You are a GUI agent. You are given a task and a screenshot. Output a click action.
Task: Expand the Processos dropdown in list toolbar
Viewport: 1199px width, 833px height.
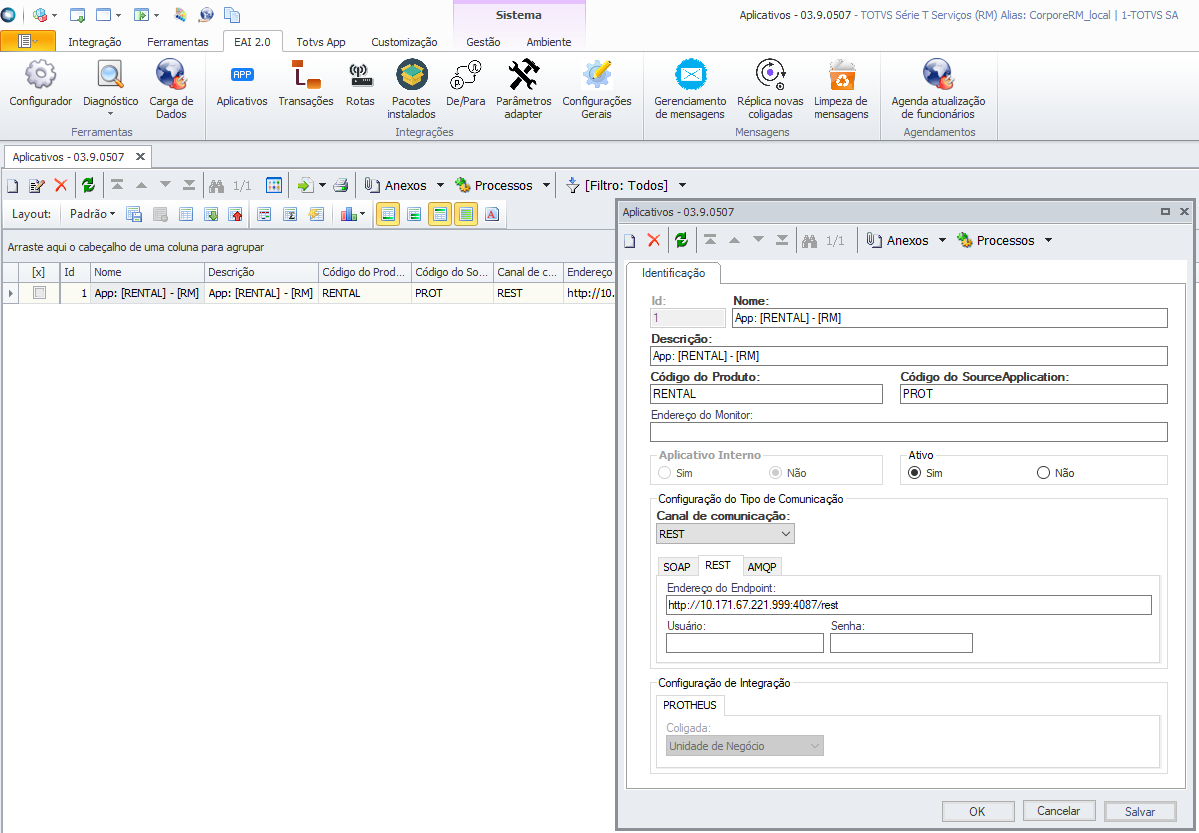click(546, 185)
